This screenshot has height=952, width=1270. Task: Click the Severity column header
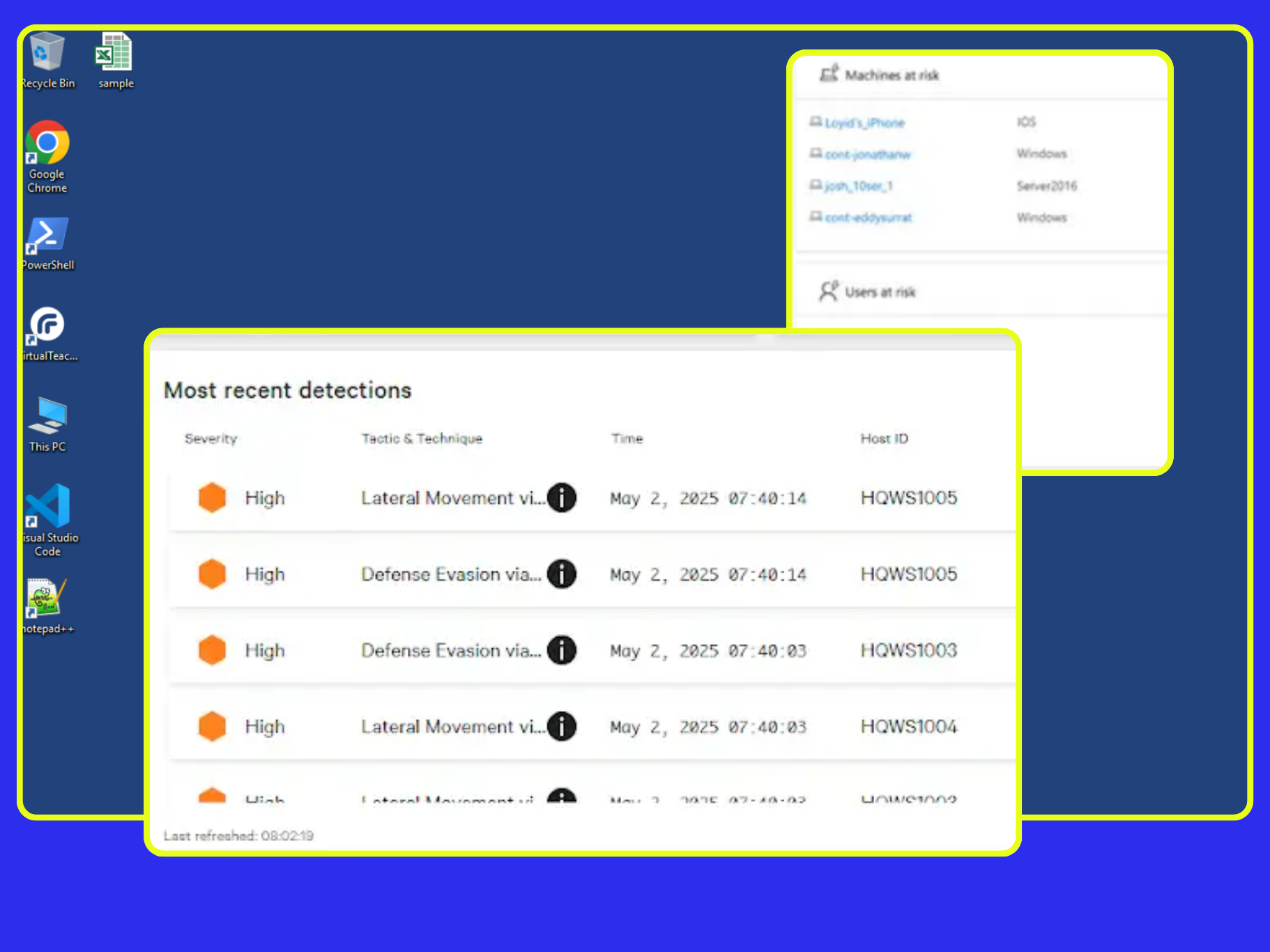click(x=211, y=438)
